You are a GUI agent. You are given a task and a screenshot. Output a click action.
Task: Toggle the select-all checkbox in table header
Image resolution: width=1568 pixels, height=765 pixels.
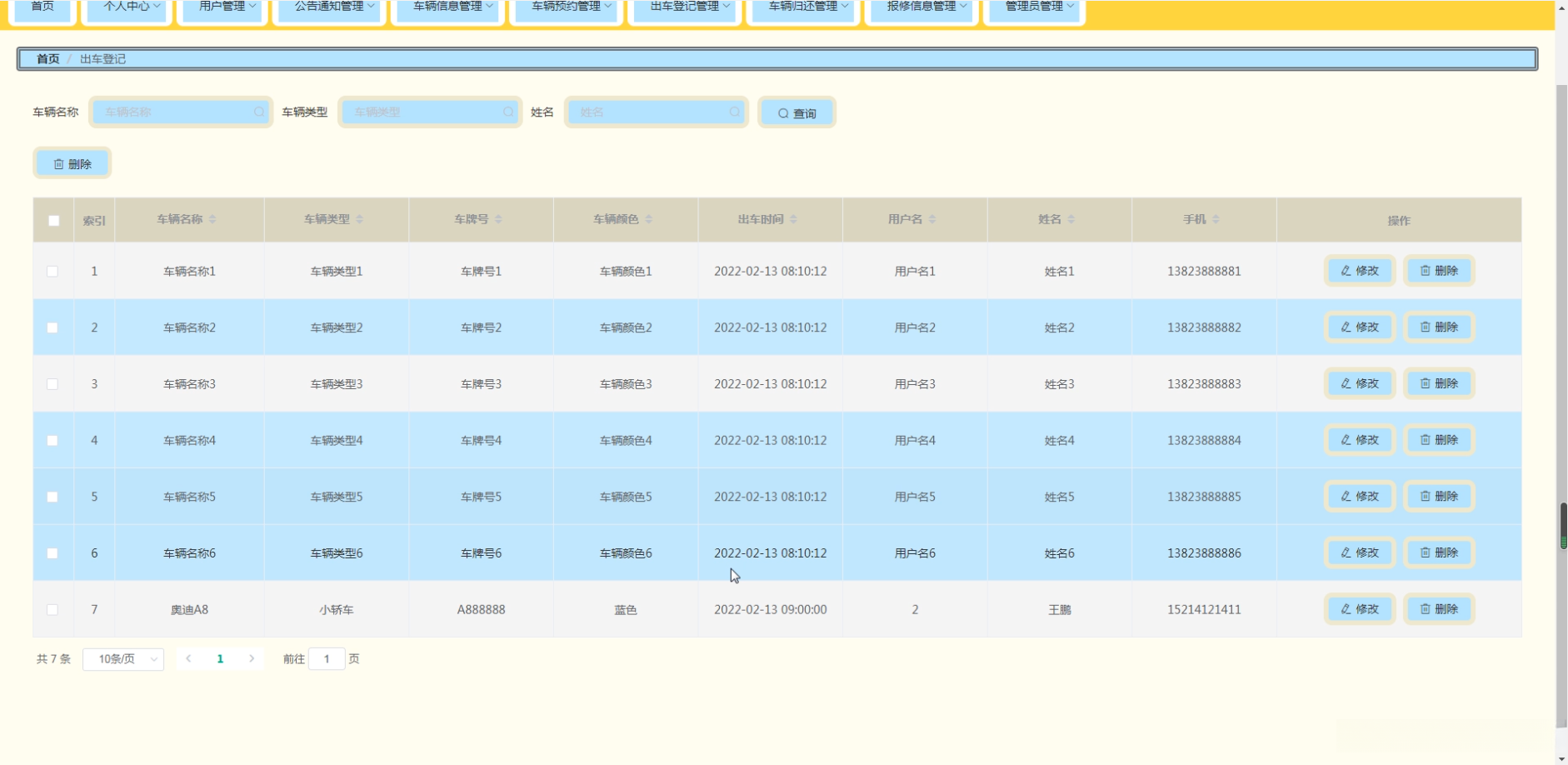tap(54, 221)
